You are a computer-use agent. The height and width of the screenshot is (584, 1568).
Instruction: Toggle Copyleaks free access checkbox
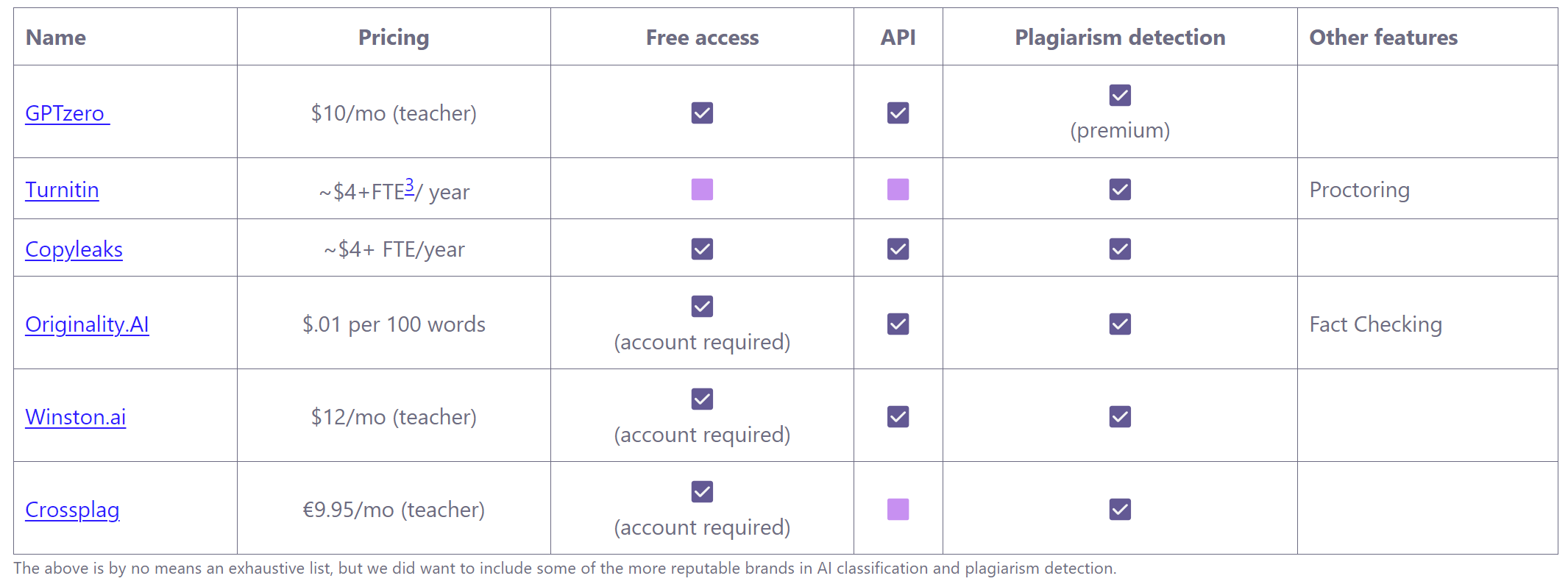702,249
